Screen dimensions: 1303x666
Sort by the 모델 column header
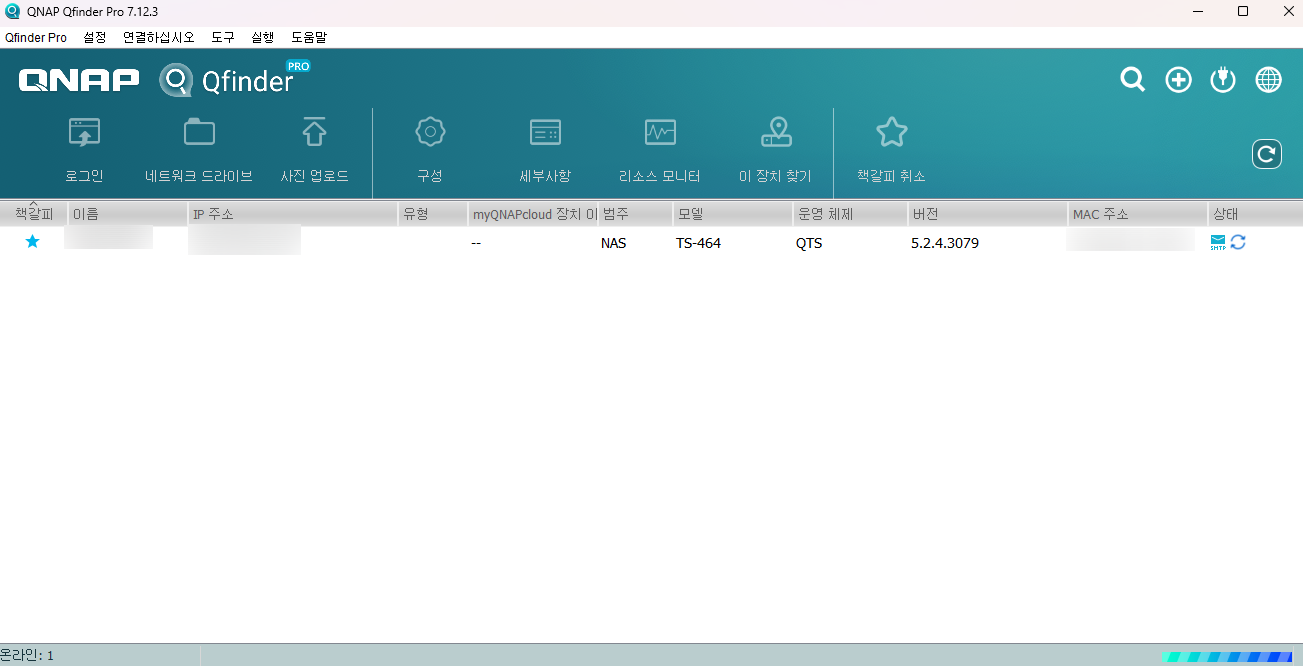pos(733,214)
